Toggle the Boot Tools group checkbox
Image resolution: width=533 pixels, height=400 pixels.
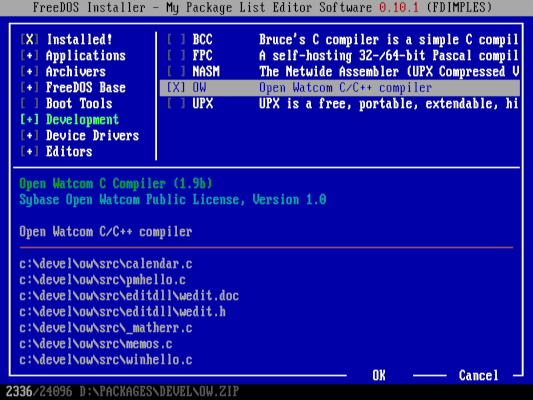pyautogui.click(x=30, y=103)
